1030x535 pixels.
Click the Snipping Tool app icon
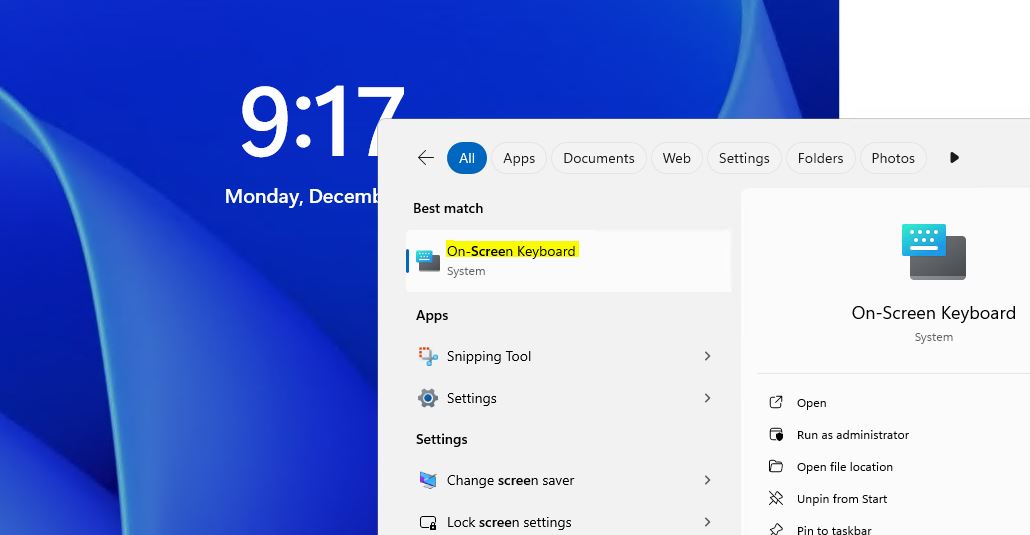(428, 356)
